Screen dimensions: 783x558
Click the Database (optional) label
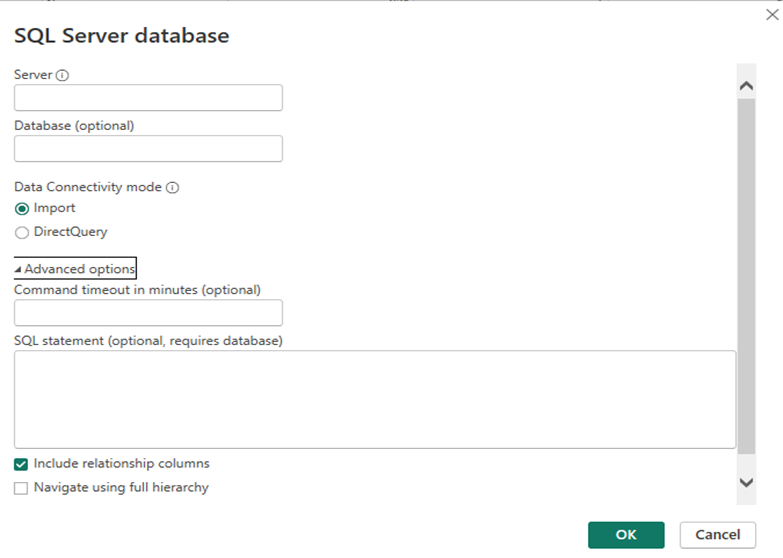click(x=74, y=126)
